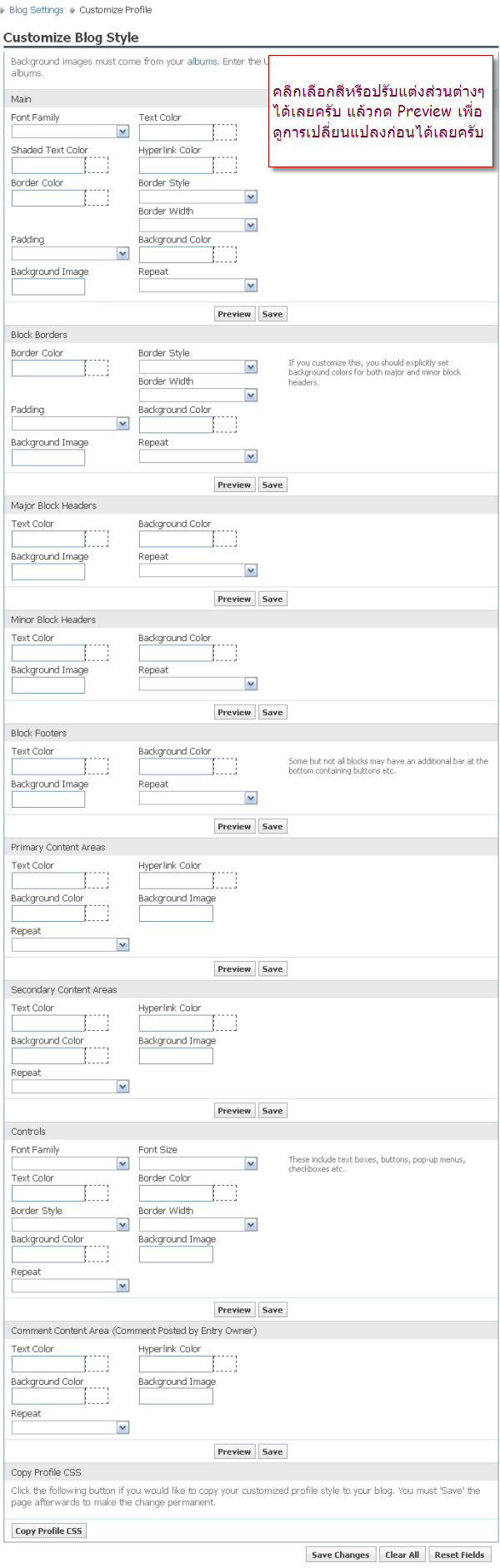The width and height of the screenshot is (500, 1568).
Task: Pick Text Color swatch in Main section
Action: pyautogui.click(x=225, y=132)
